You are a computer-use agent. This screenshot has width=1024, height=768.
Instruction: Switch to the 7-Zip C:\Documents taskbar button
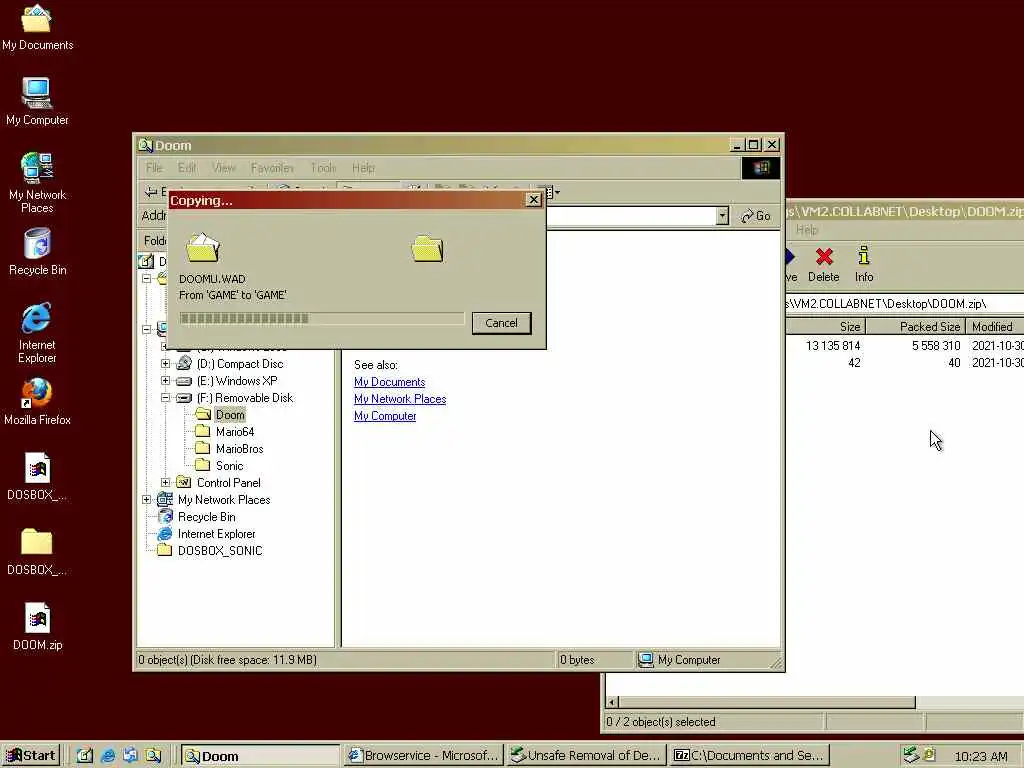click(750, 756)
